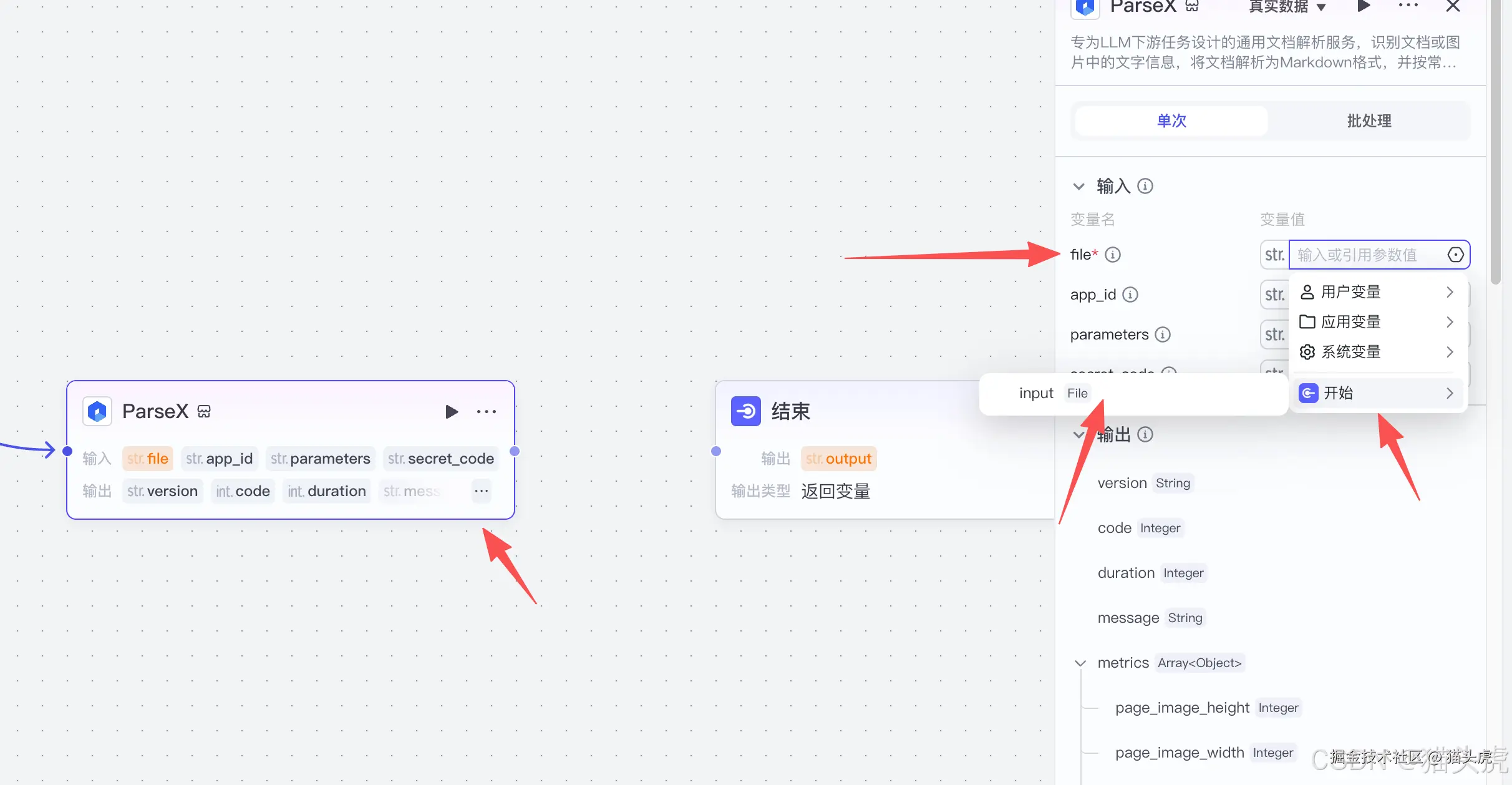
Task: Click the 结束 end node icon
Action: pyautogui.click(x=746, y=412)
